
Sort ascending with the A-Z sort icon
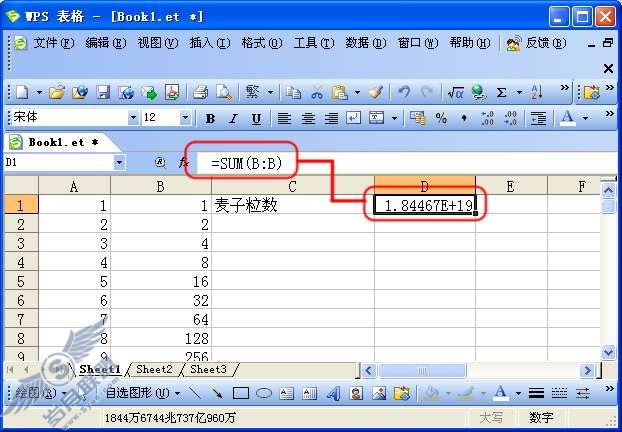[x=537, y=93]
